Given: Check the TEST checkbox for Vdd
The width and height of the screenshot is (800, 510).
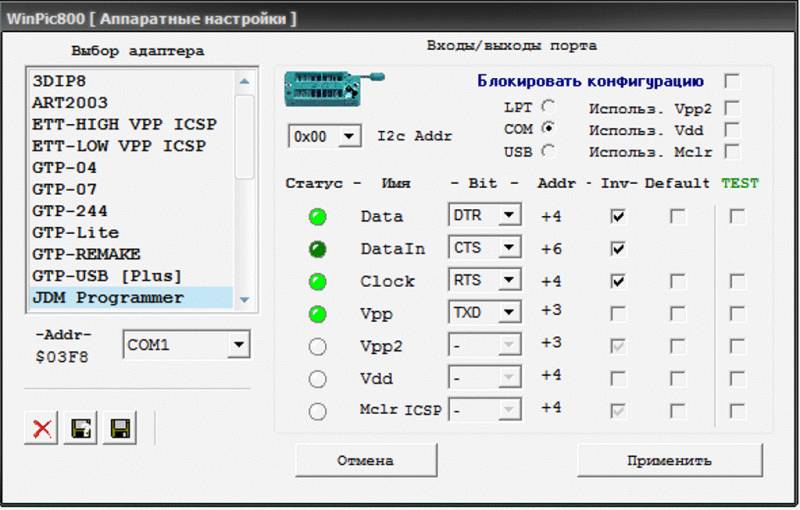Looking at the screenshot, I should pos(737,378).
